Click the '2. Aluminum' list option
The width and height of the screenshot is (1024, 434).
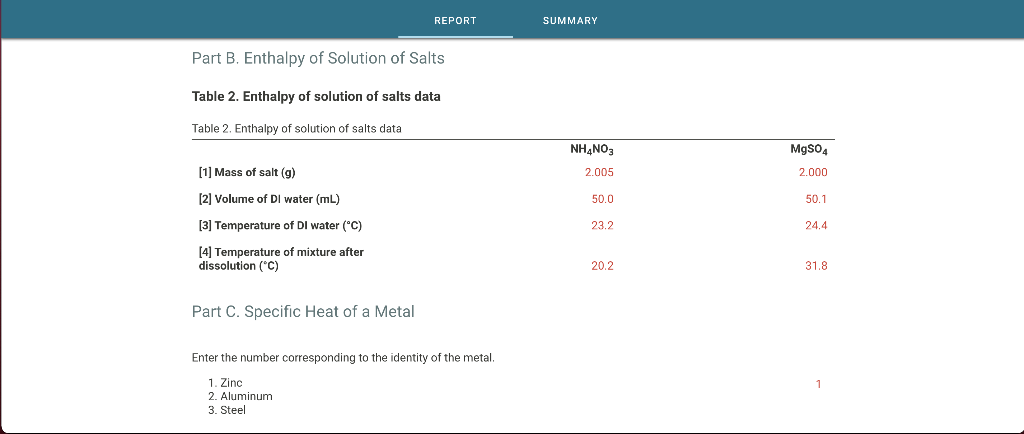[x=240, y=396]
